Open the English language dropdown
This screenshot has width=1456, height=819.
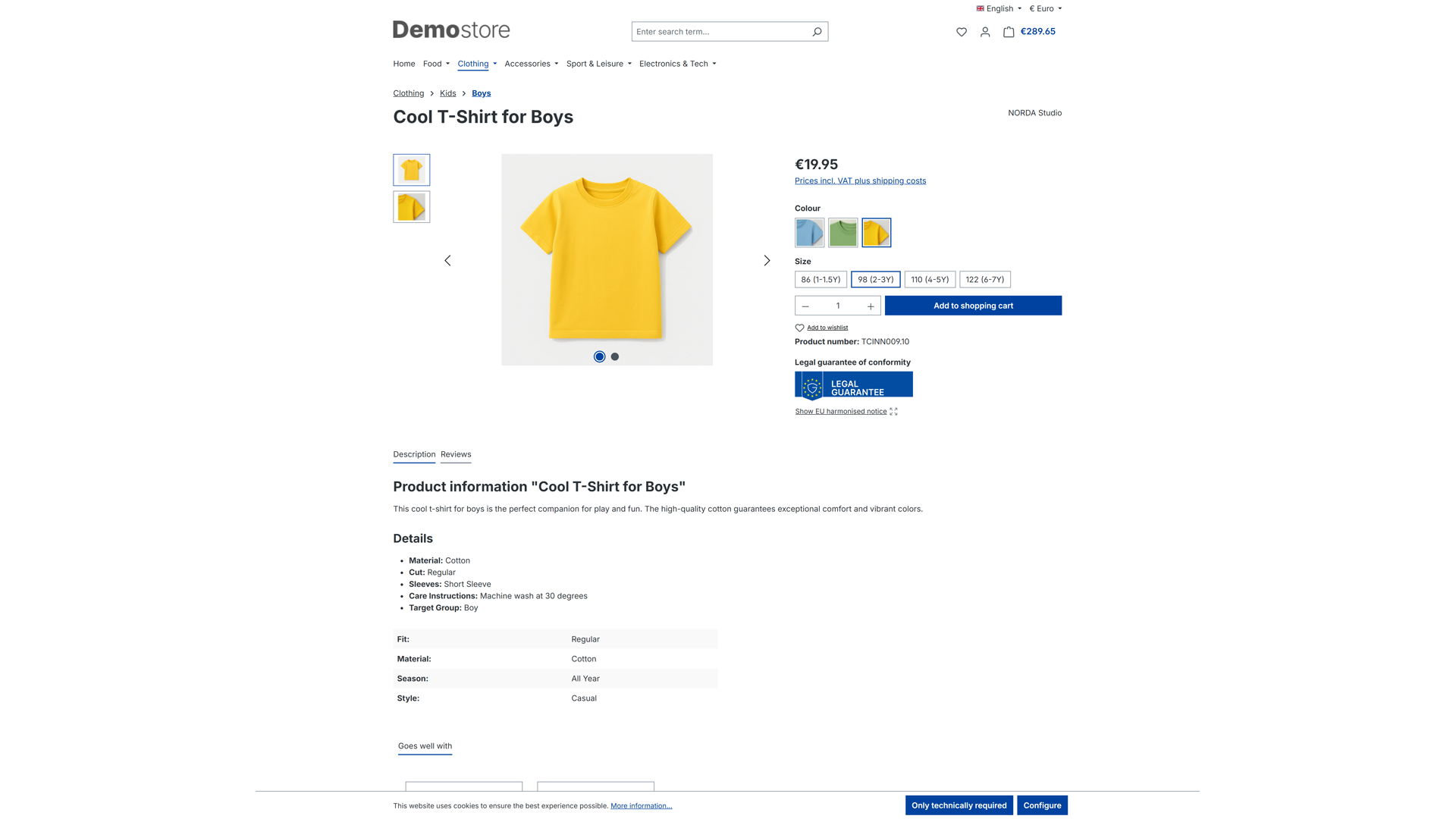click(999, 9)
